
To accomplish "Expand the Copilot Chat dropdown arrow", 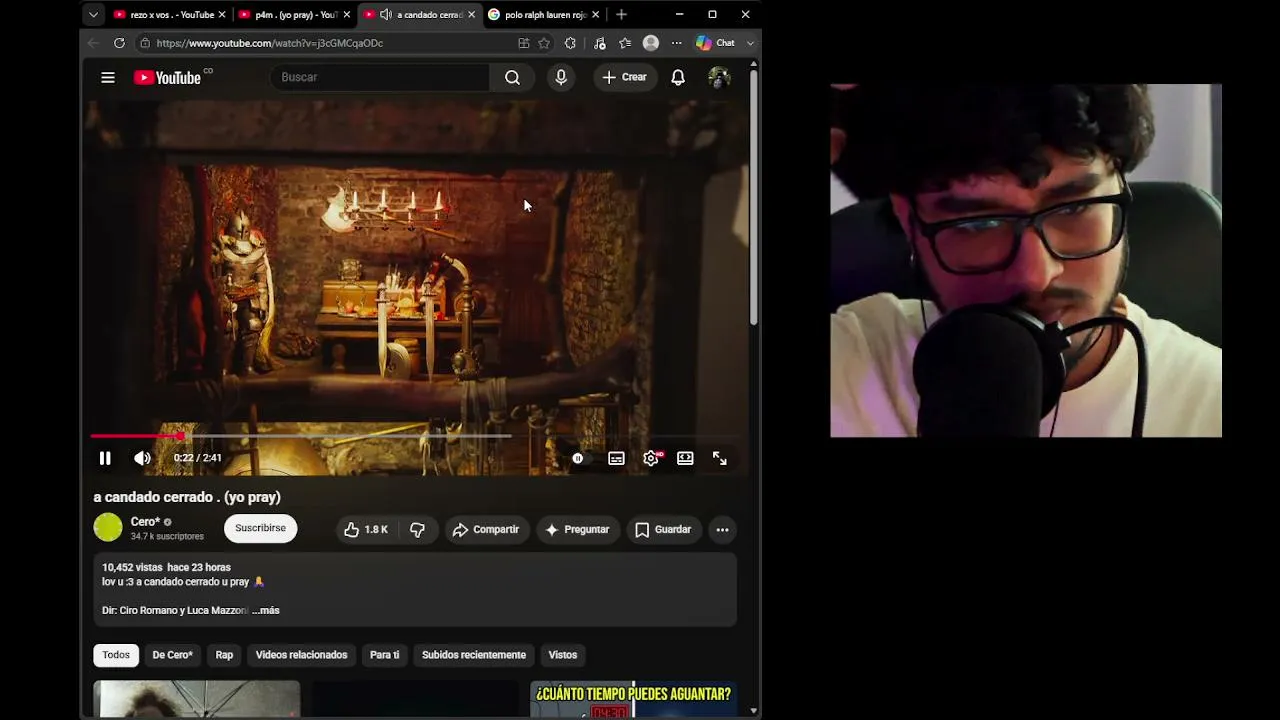I will pos(750,43).
